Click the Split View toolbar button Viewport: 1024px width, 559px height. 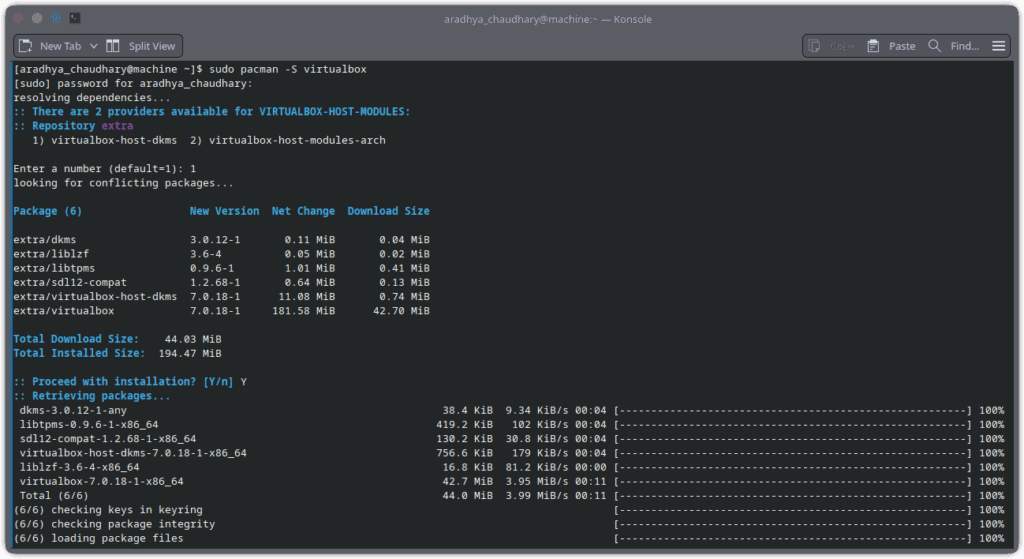(x=141, y=46)
